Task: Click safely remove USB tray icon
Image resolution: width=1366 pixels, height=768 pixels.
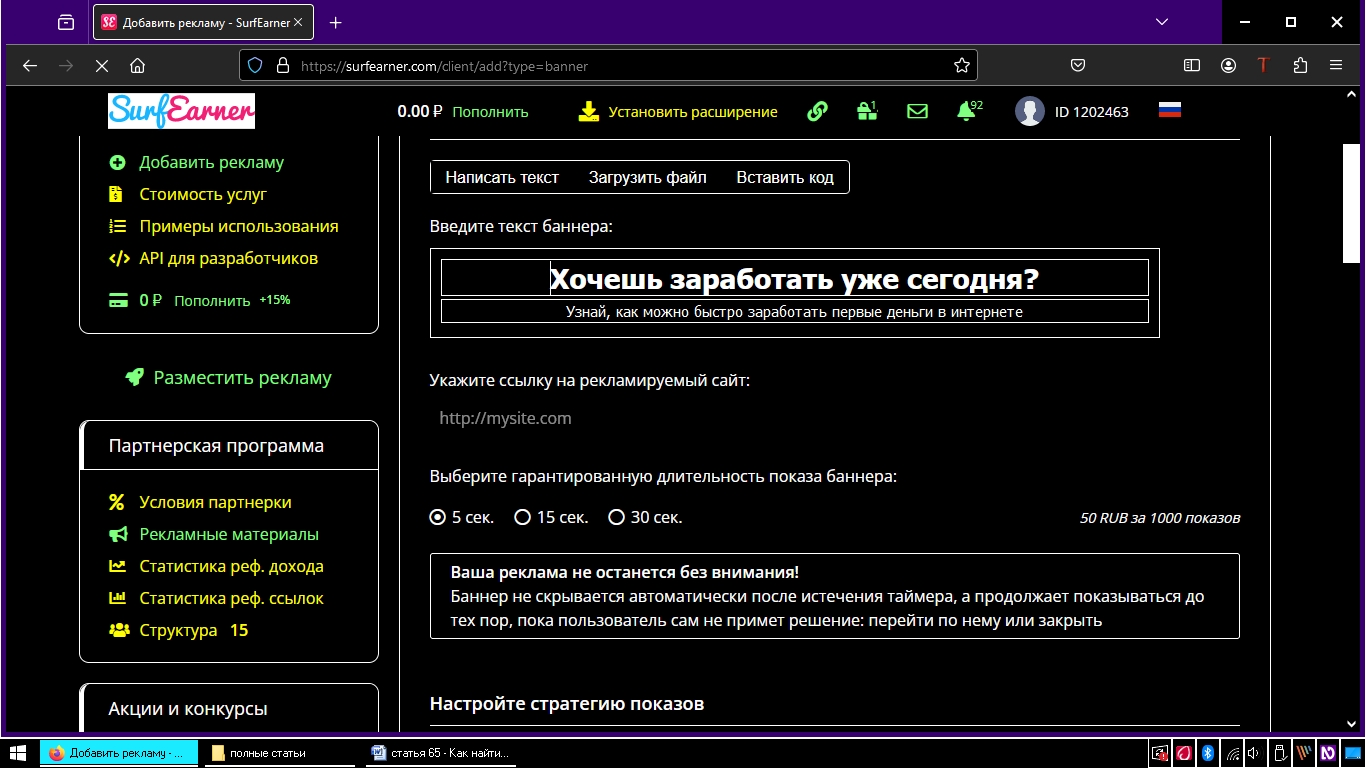Action: click(x=1280, y=753)
